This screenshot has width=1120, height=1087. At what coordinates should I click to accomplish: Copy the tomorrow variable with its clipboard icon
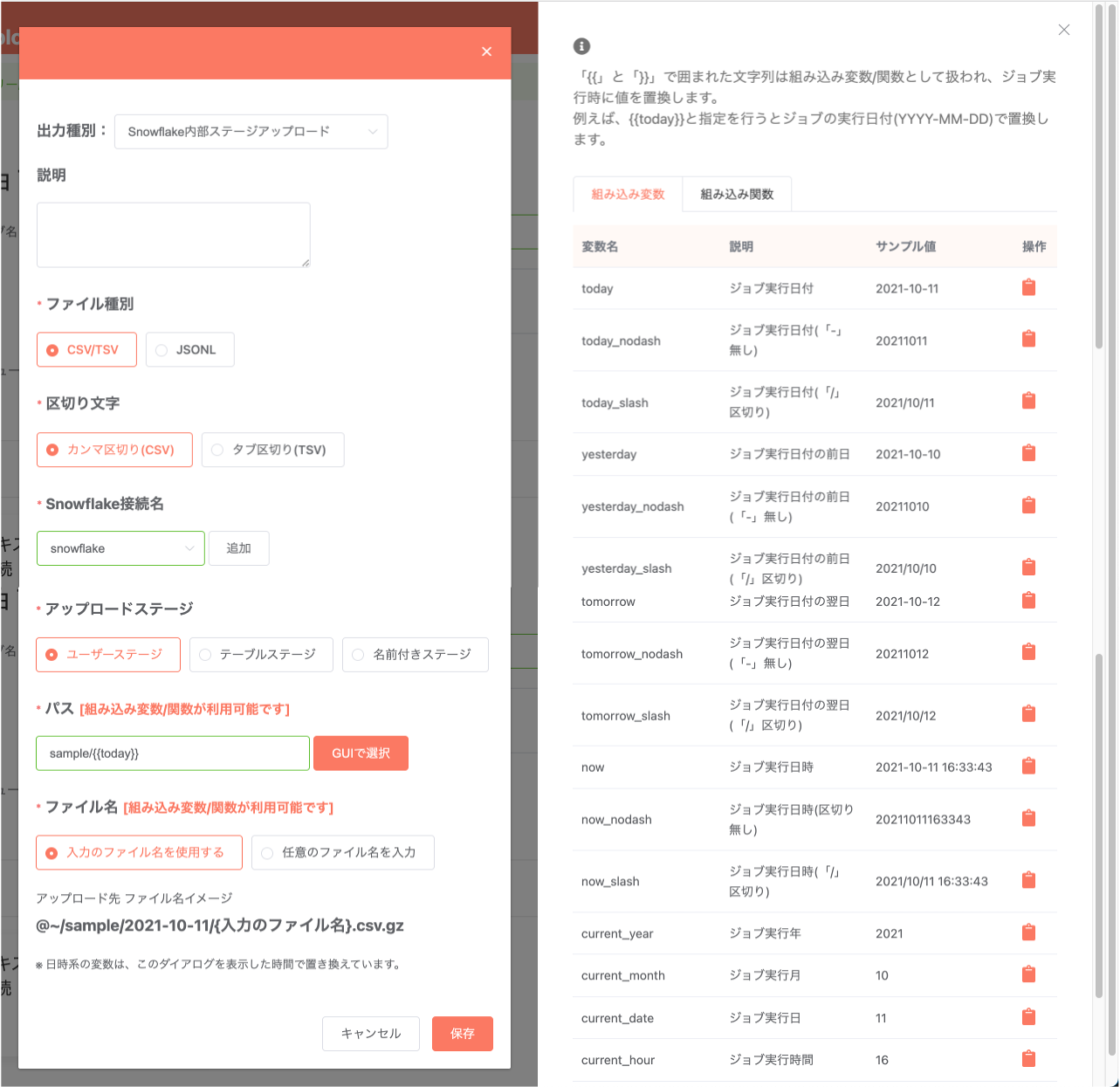[1028, 600]
